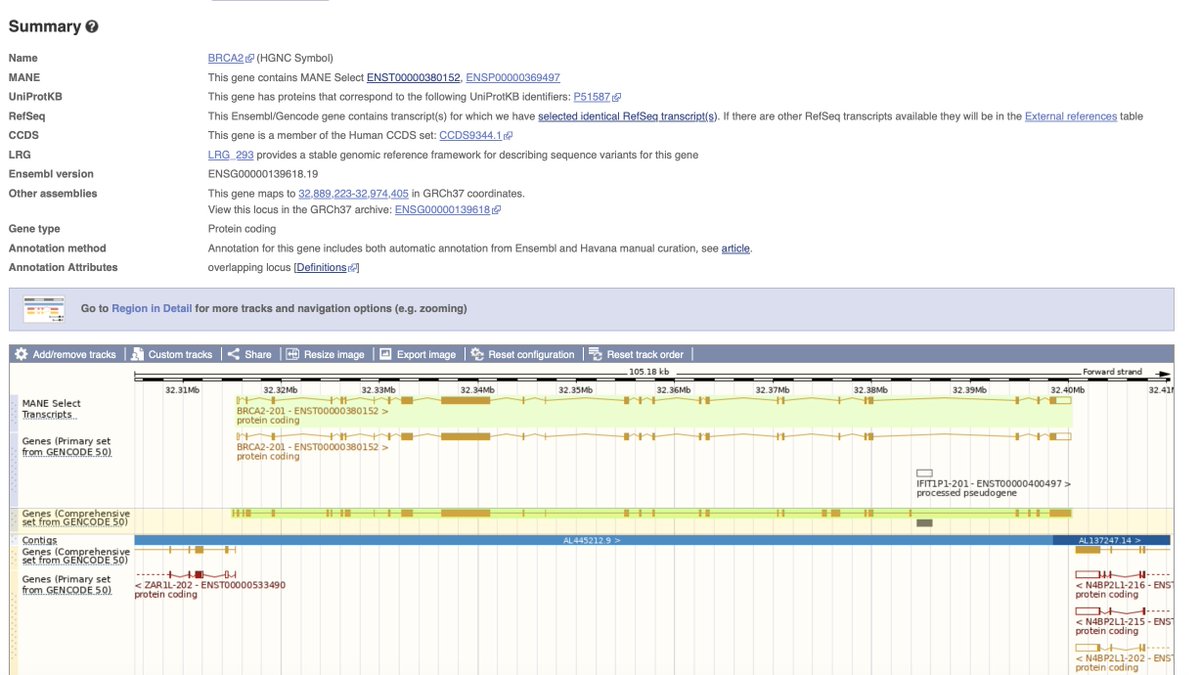
Task: Click the highlighted Genes Comprehensive set track label
Action: pos(76,518)
